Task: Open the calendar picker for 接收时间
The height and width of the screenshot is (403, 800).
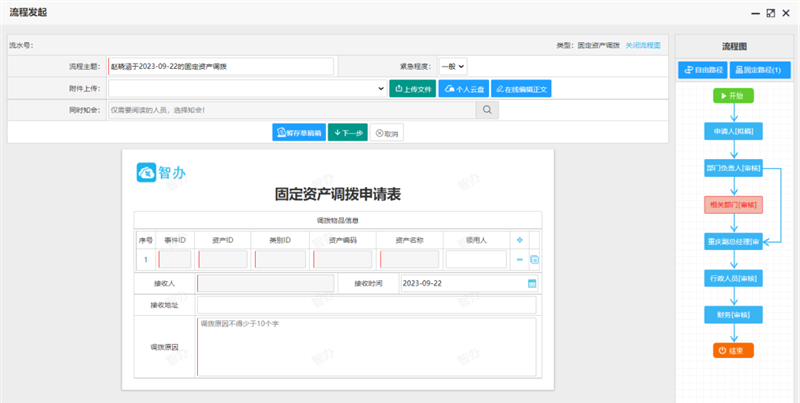Action: click(531, 283)
